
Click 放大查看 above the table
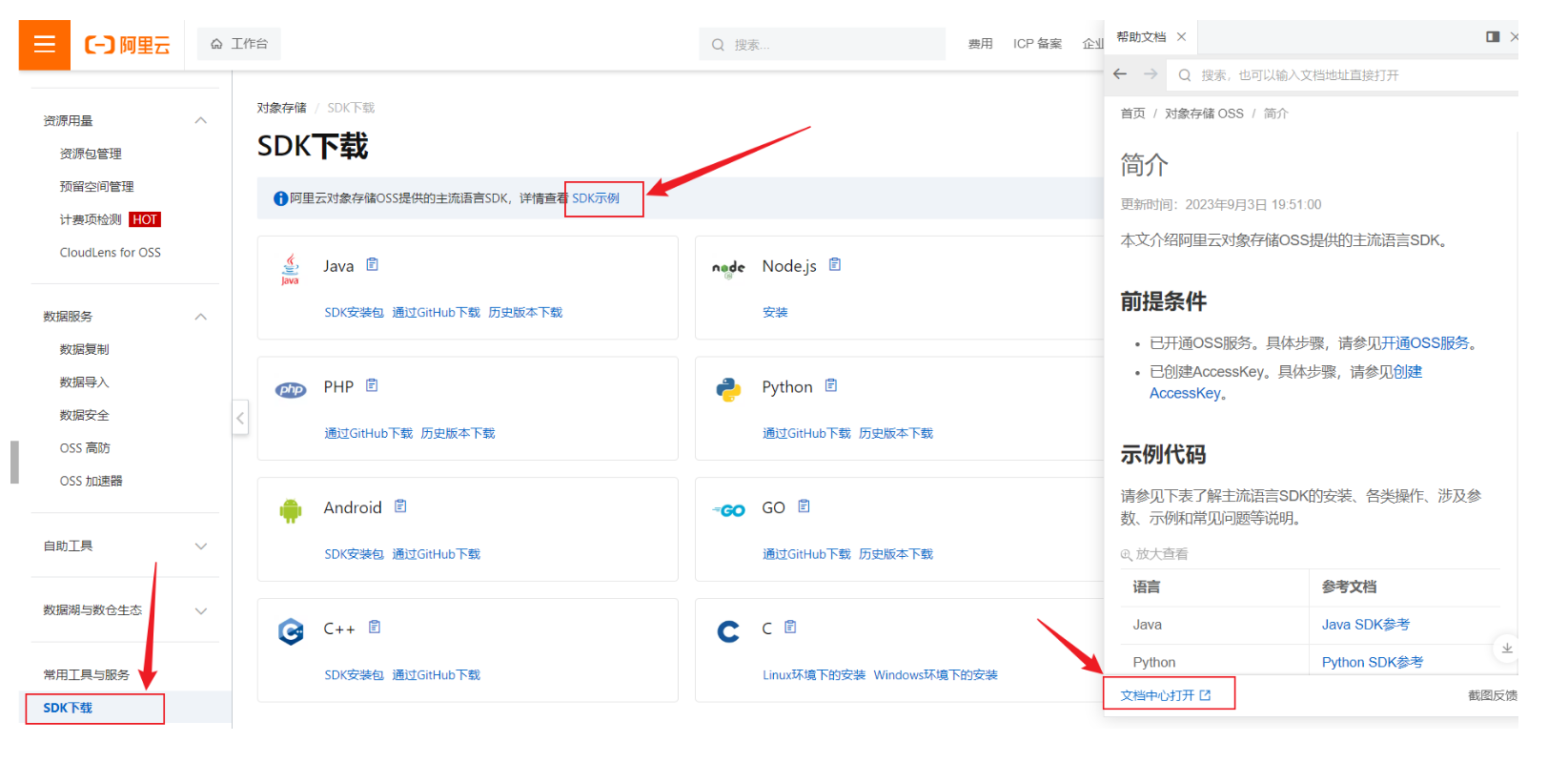[1154, 554]
